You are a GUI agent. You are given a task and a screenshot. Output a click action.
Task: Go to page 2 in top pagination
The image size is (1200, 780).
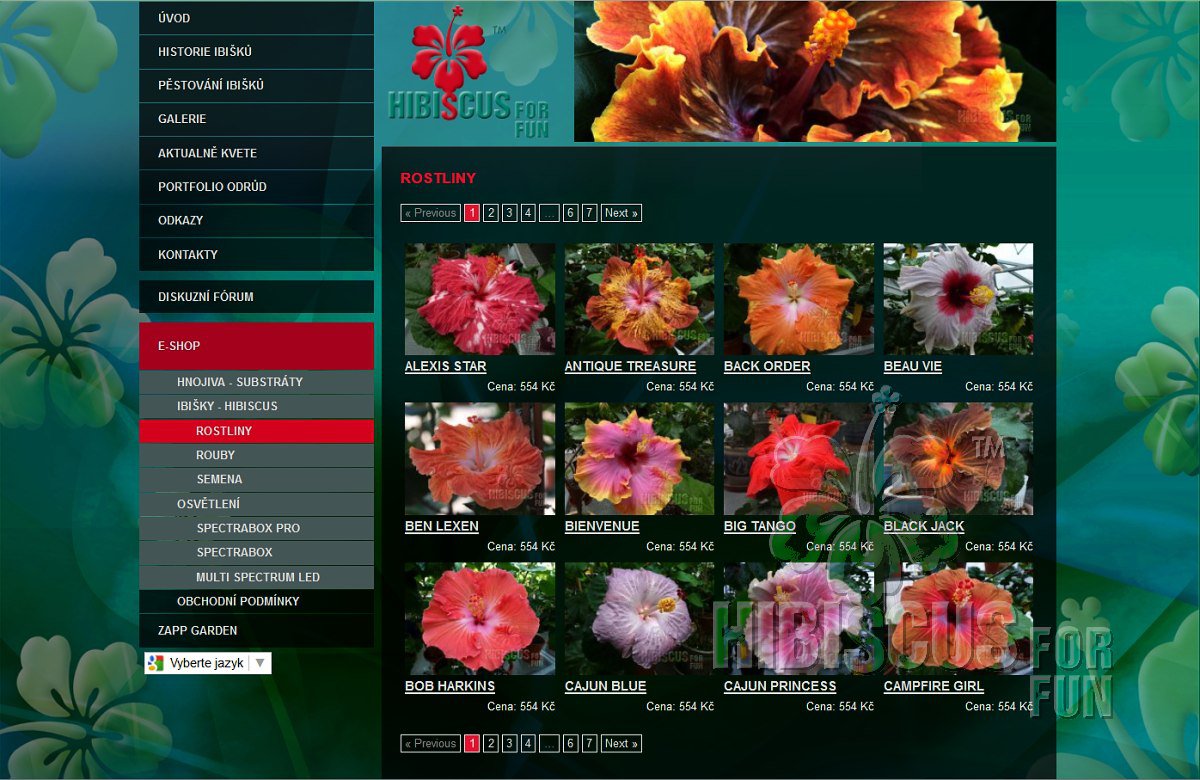(x=490, y=213)
